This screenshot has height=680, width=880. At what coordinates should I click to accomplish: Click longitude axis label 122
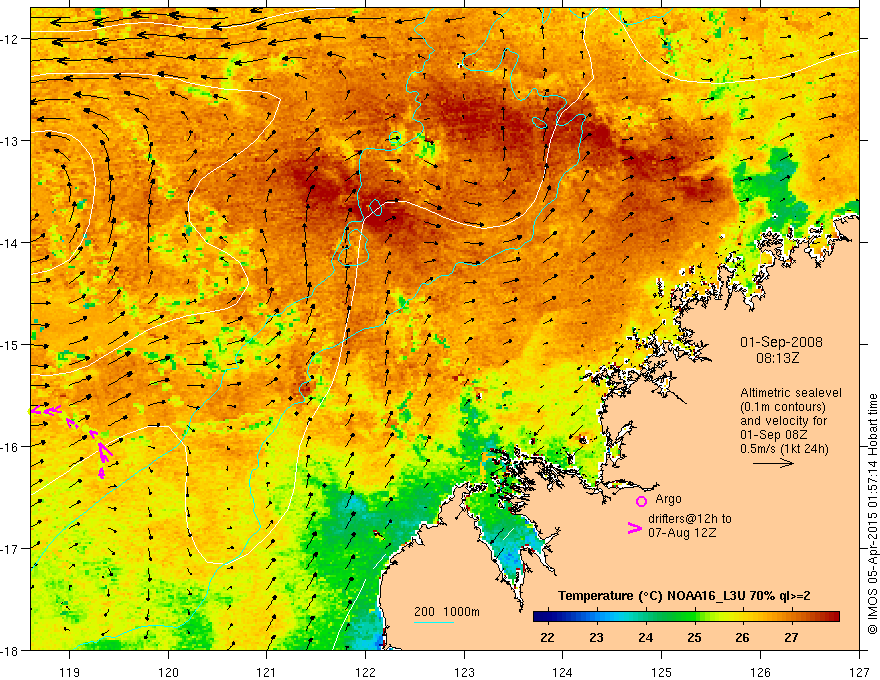365,672
